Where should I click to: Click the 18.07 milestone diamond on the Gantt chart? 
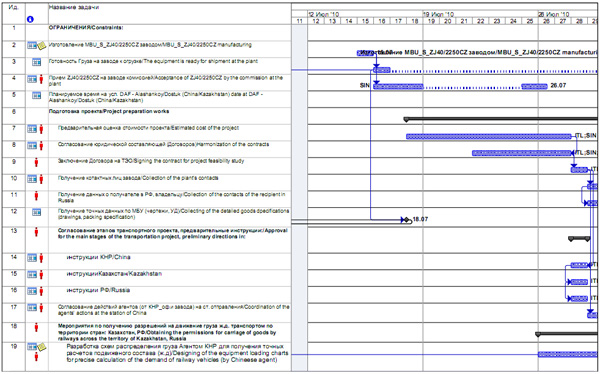[x=406, y=220]
